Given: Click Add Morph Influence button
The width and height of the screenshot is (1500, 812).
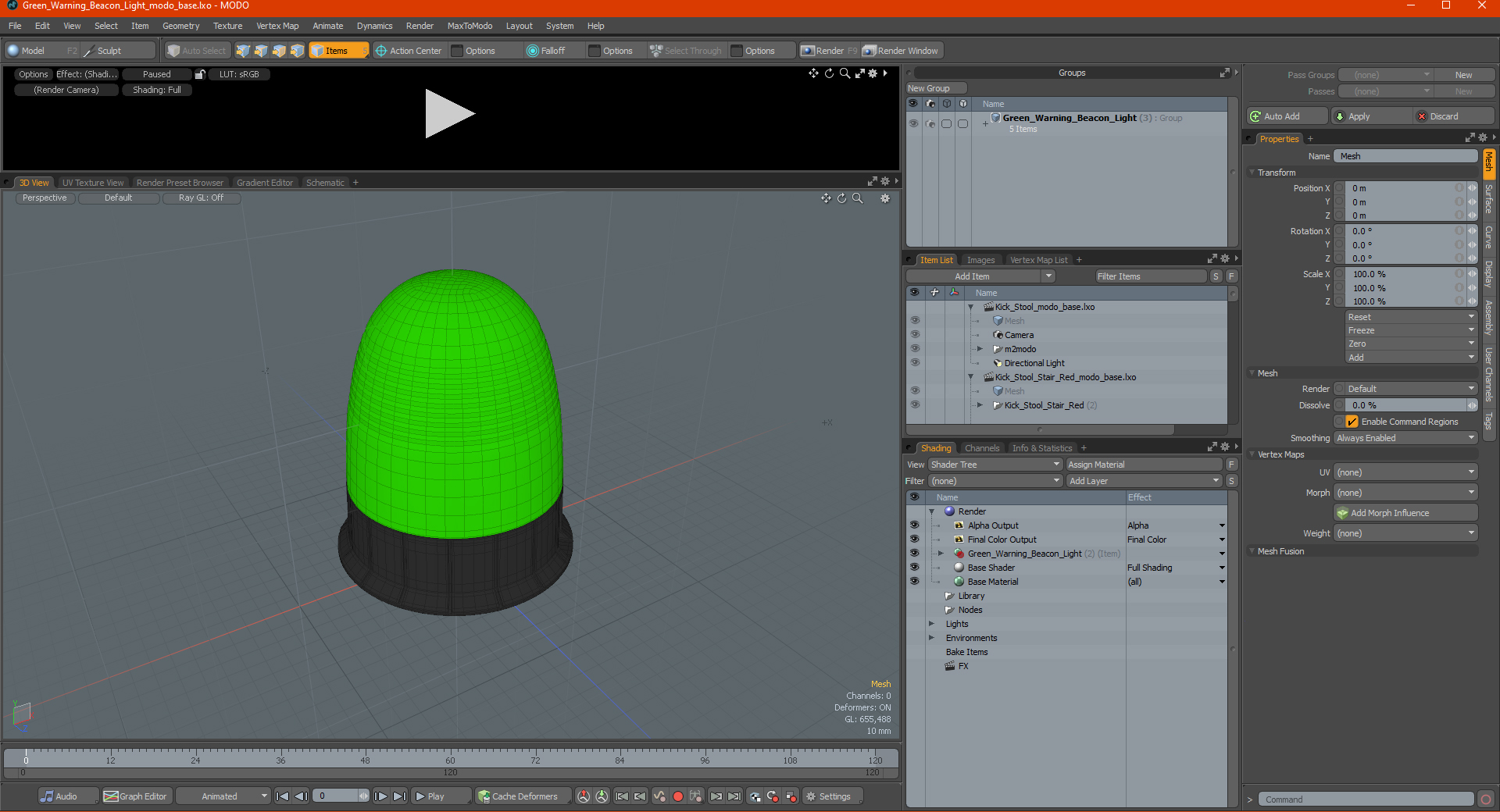Looking at the screenshot, I should (1405, 513).
